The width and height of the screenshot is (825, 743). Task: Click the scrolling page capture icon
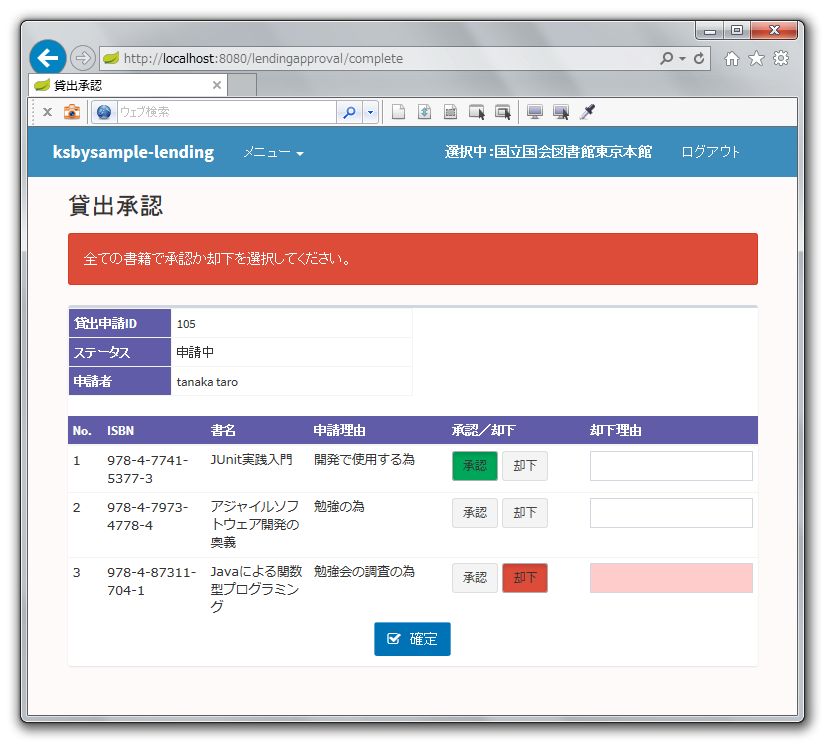[424, 112]
